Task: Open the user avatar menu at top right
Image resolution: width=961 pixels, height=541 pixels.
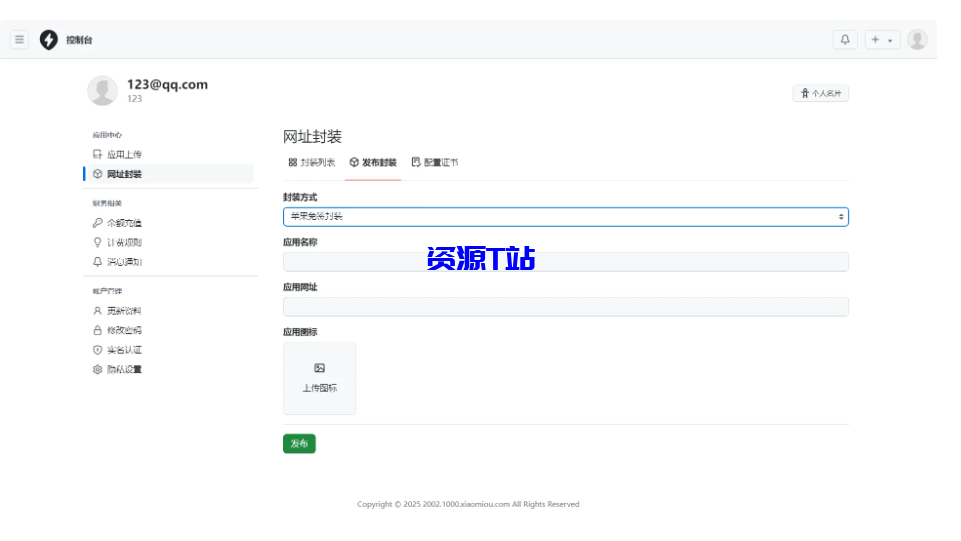Action: click(x=917, y=40)
